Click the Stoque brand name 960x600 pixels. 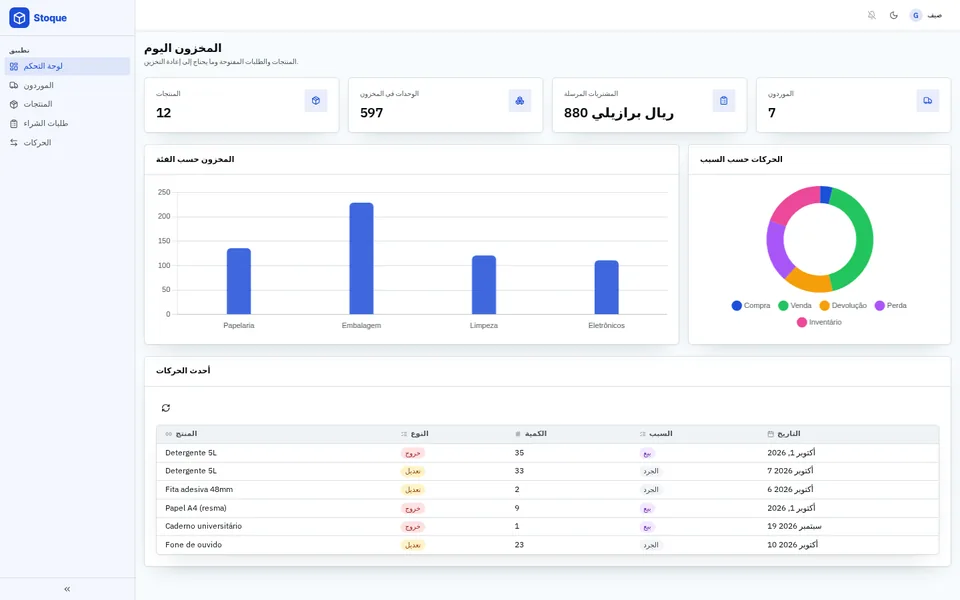tap(50, 18)
